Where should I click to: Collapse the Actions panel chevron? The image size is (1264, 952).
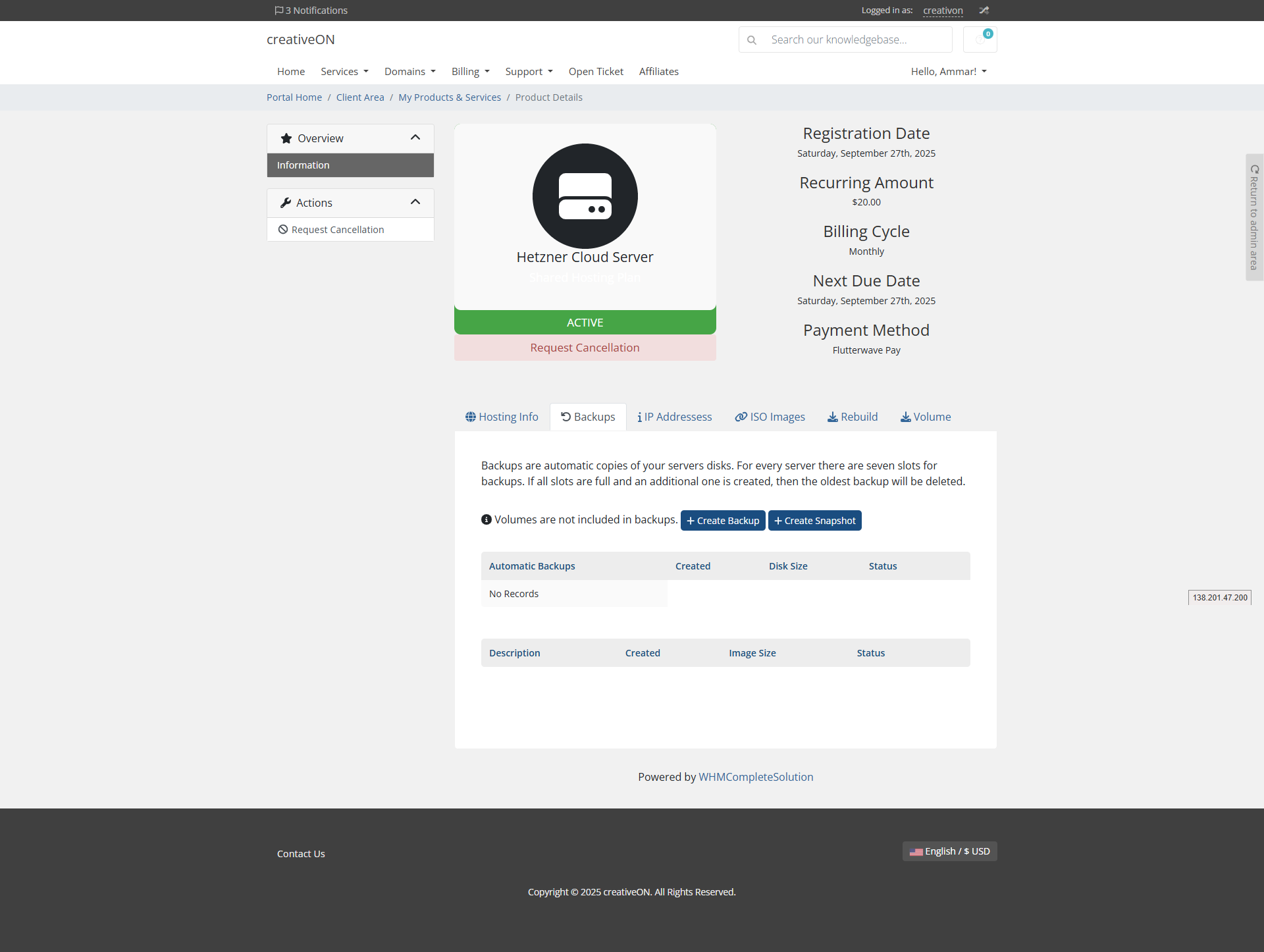point(415,202)
